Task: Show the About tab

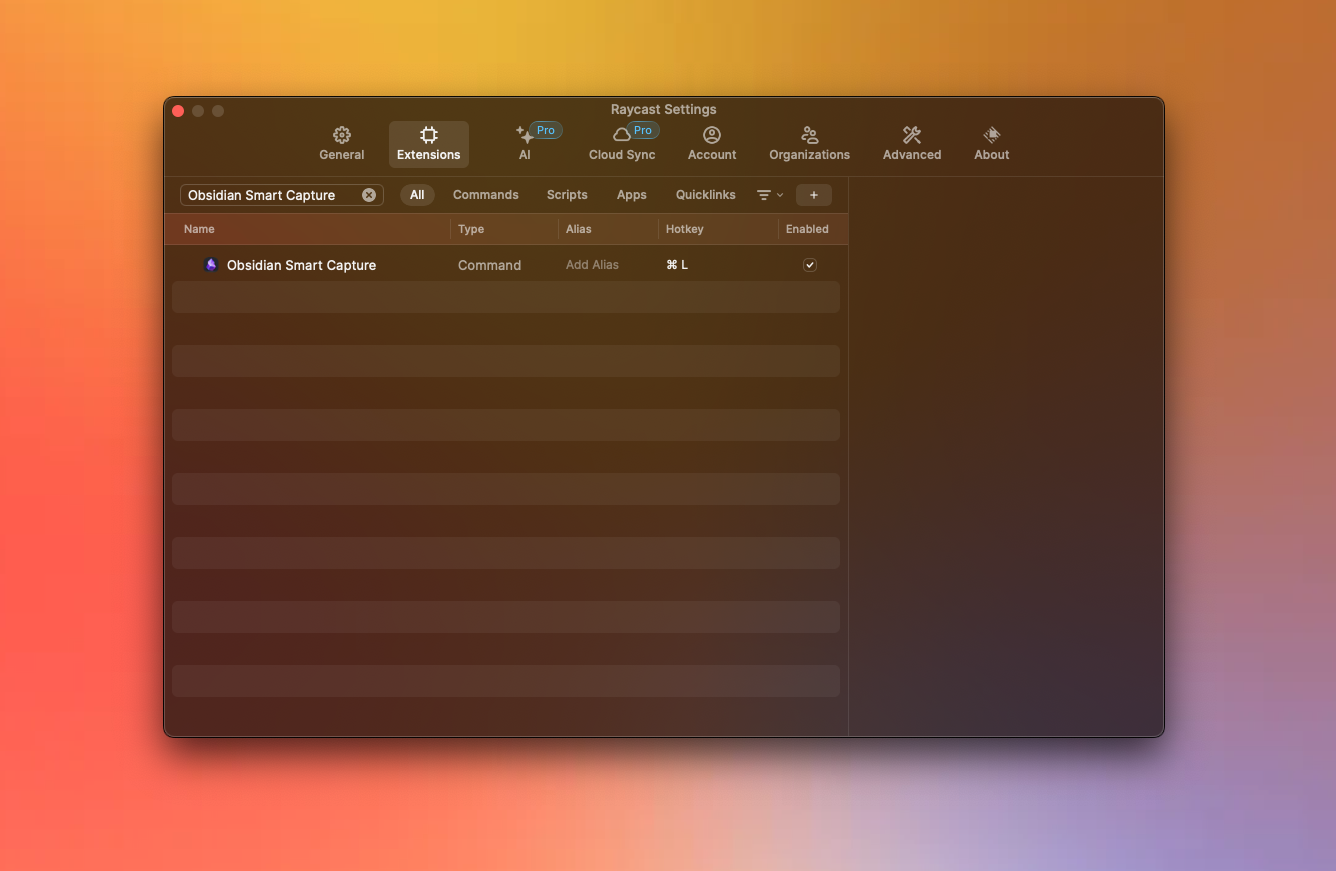Action: [991, 144]
